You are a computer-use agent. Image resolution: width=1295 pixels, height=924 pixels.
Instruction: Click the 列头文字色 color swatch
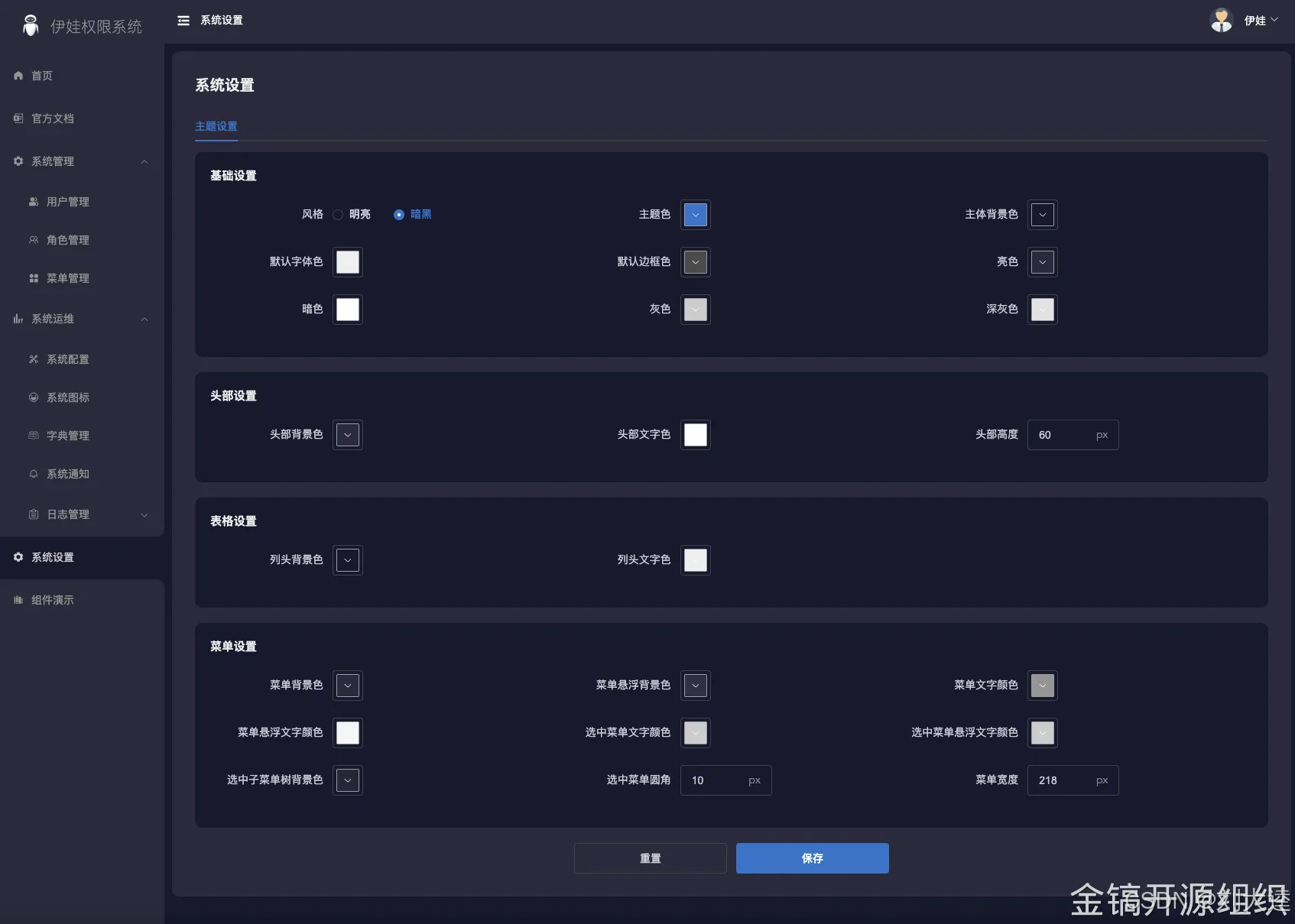[696, 560]
